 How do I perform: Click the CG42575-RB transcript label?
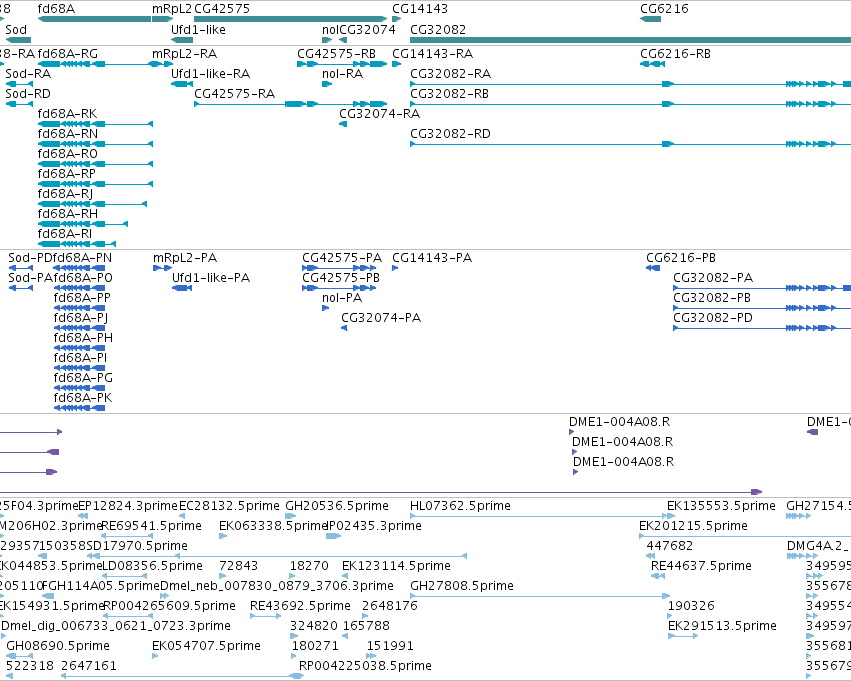point(336,54)
